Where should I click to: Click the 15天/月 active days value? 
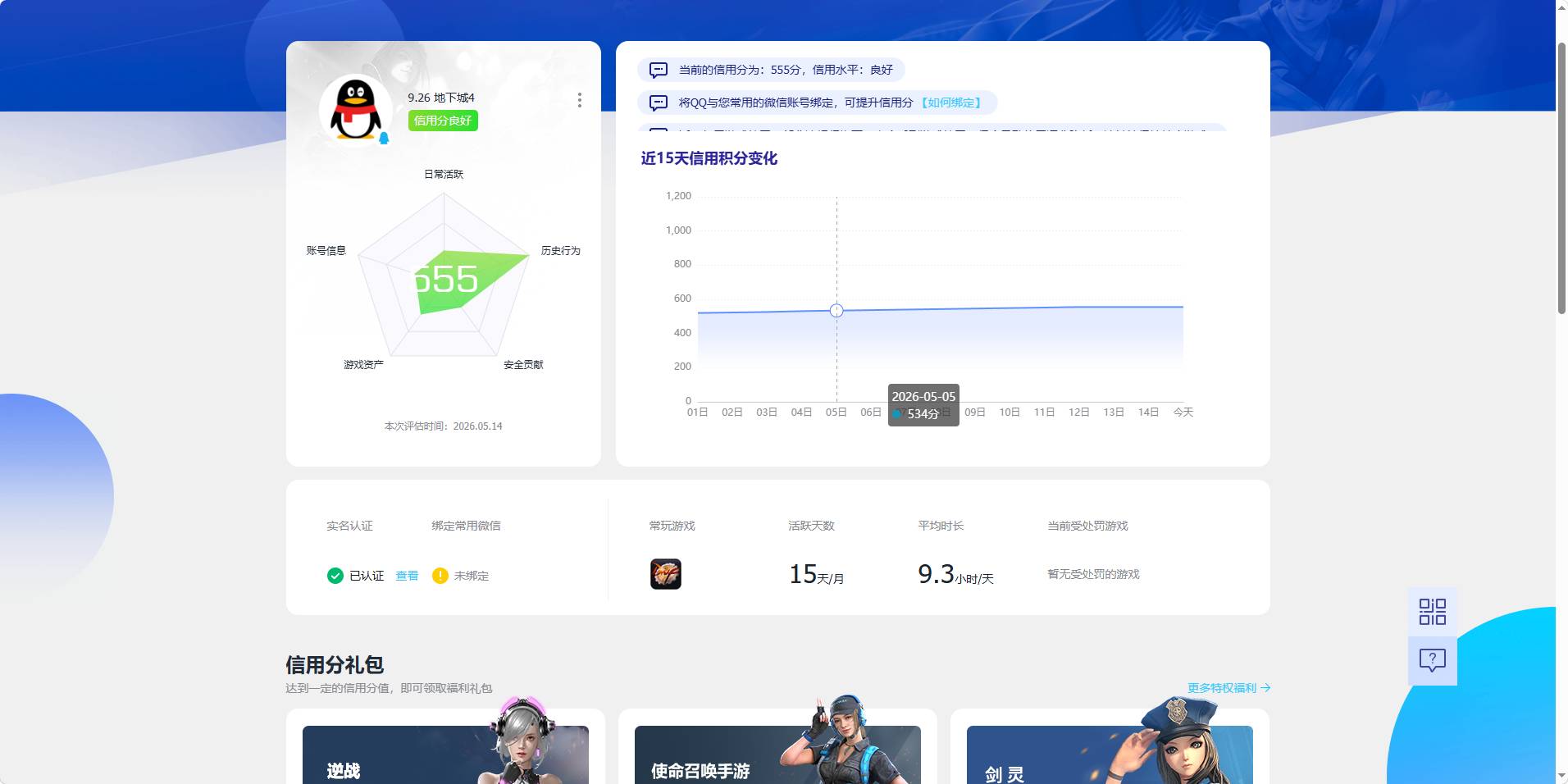tap(817, 574)
